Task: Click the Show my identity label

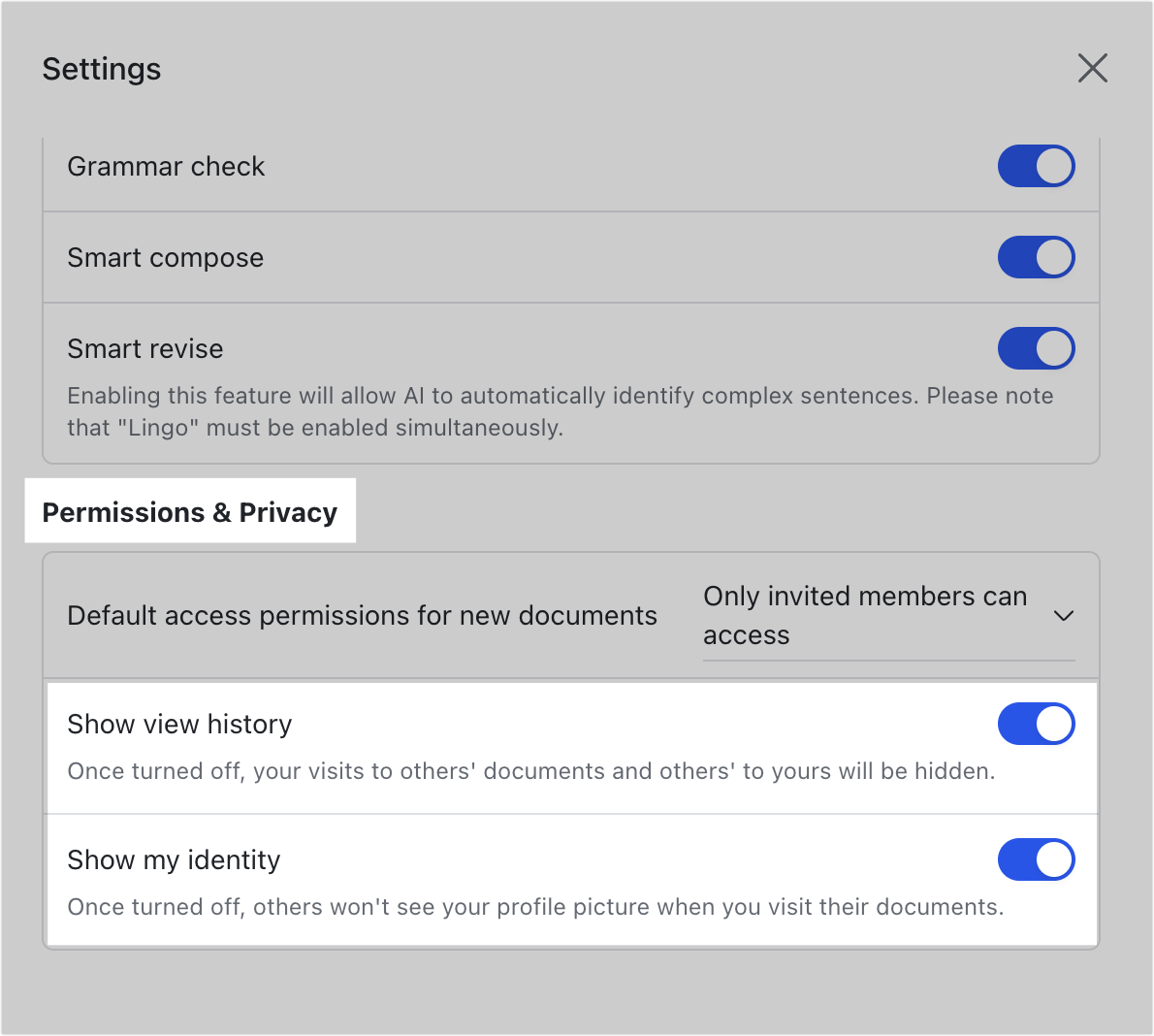Action: coord(174,859)
